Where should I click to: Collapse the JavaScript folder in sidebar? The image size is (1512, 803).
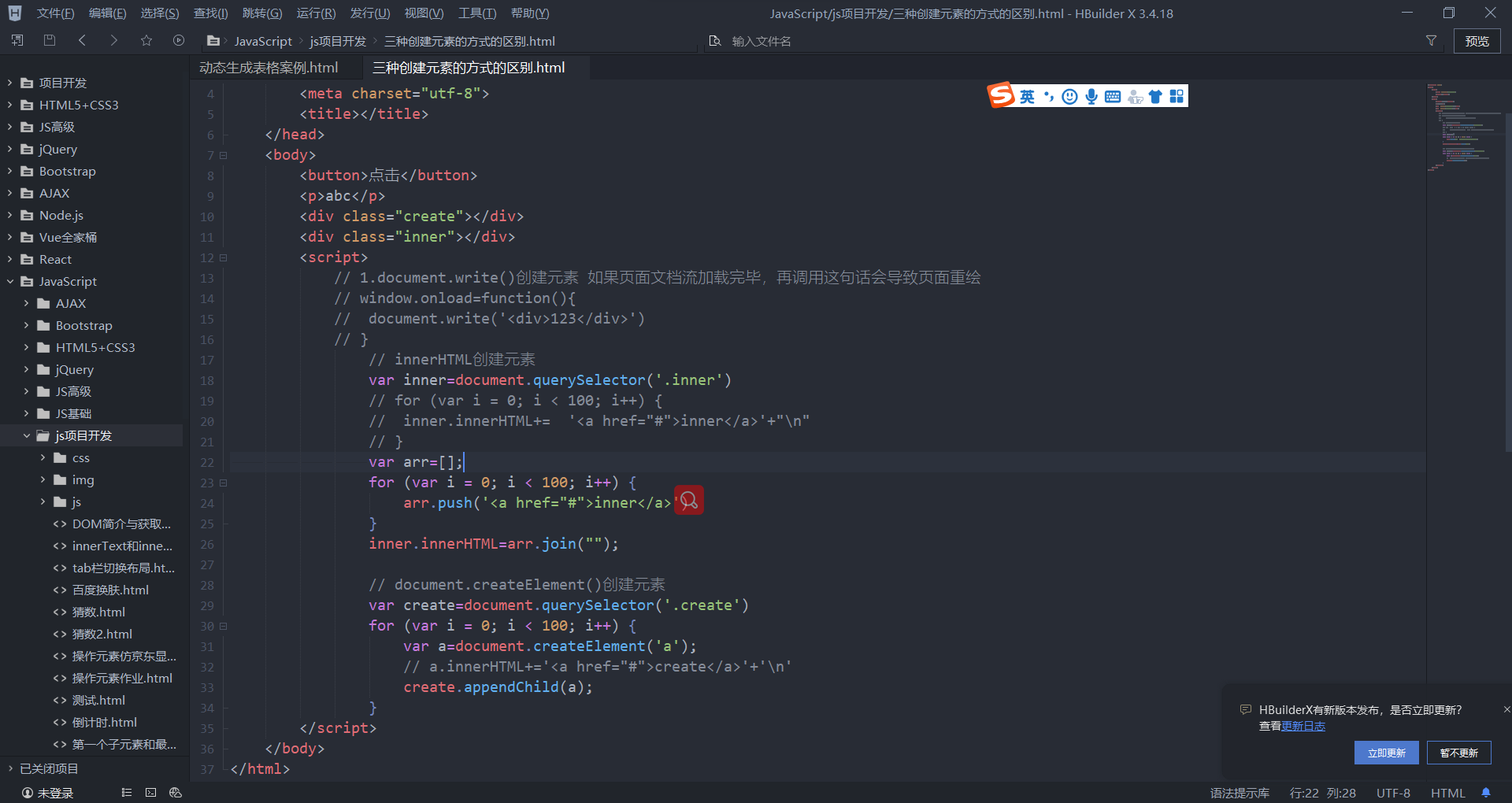click(x=9, y=281)
